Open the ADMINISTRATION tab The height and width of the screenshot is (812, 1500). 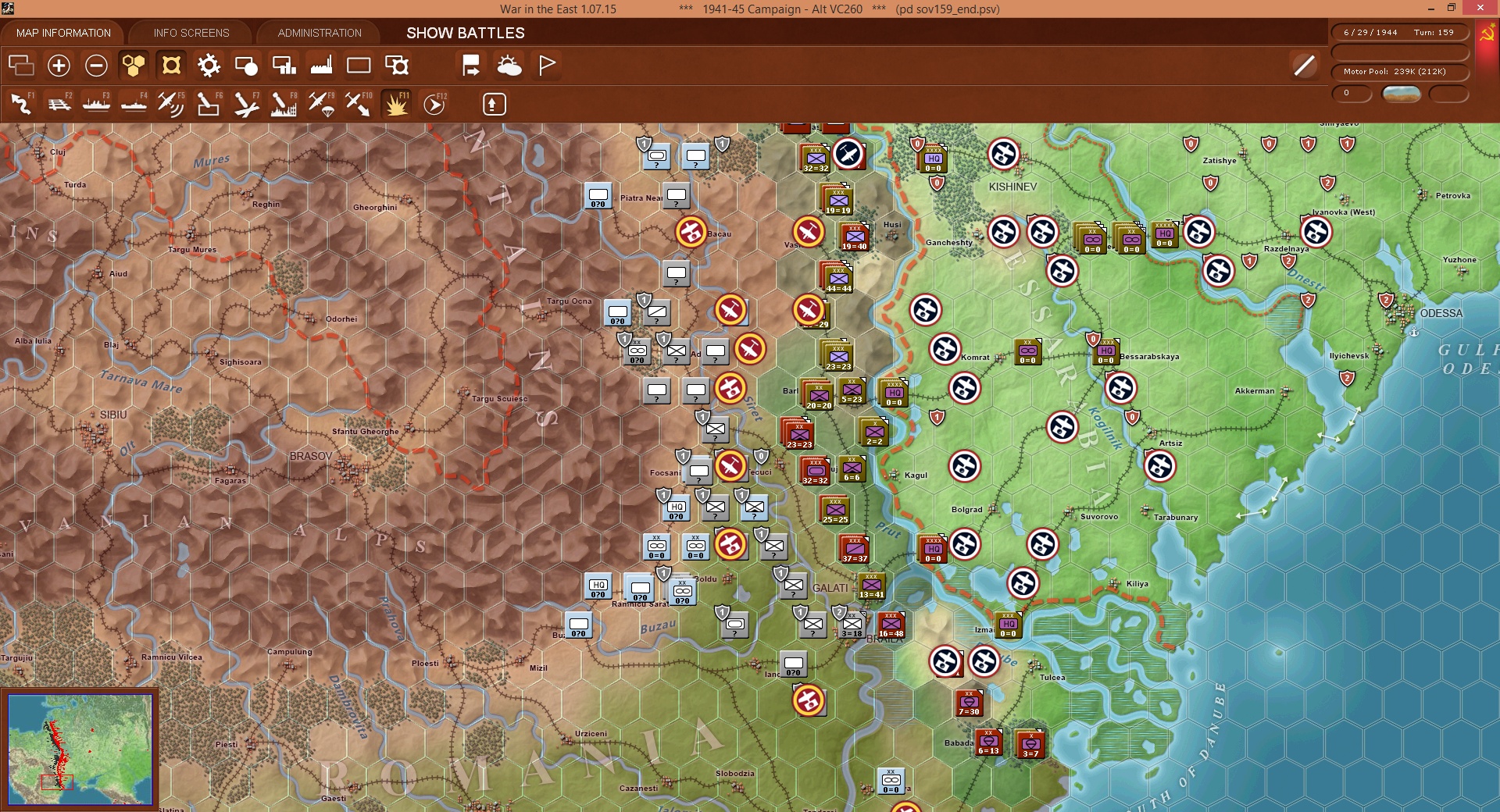[x=320, y=33]
